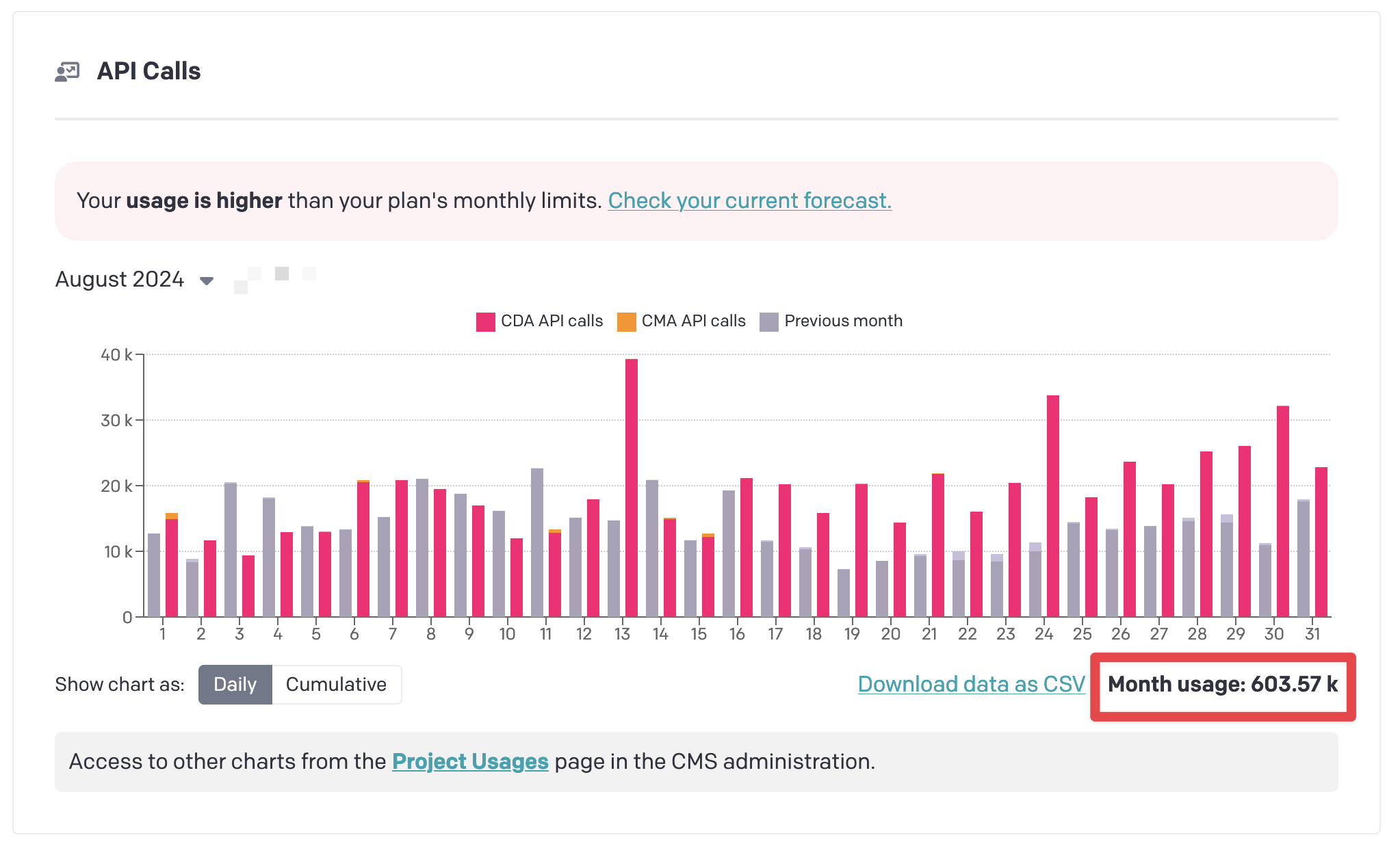This screenshot has width=1400, height=855.
Task: Open the Check your current forecast link
Action: (x=749, y=200)
